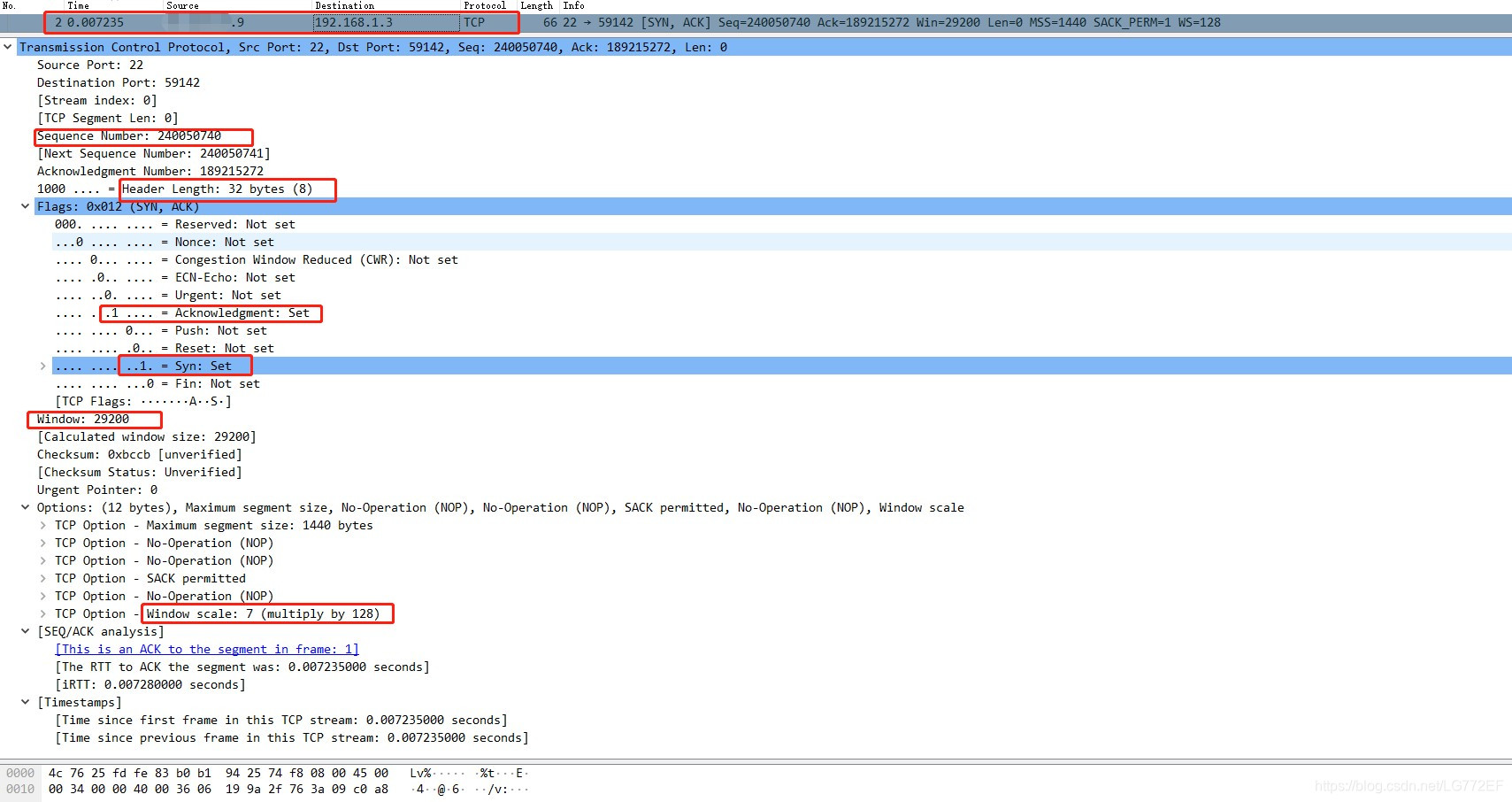1512x802 pixels.
Task: Select the Fin: Not set flag
Action: click(x=157, y=383)
